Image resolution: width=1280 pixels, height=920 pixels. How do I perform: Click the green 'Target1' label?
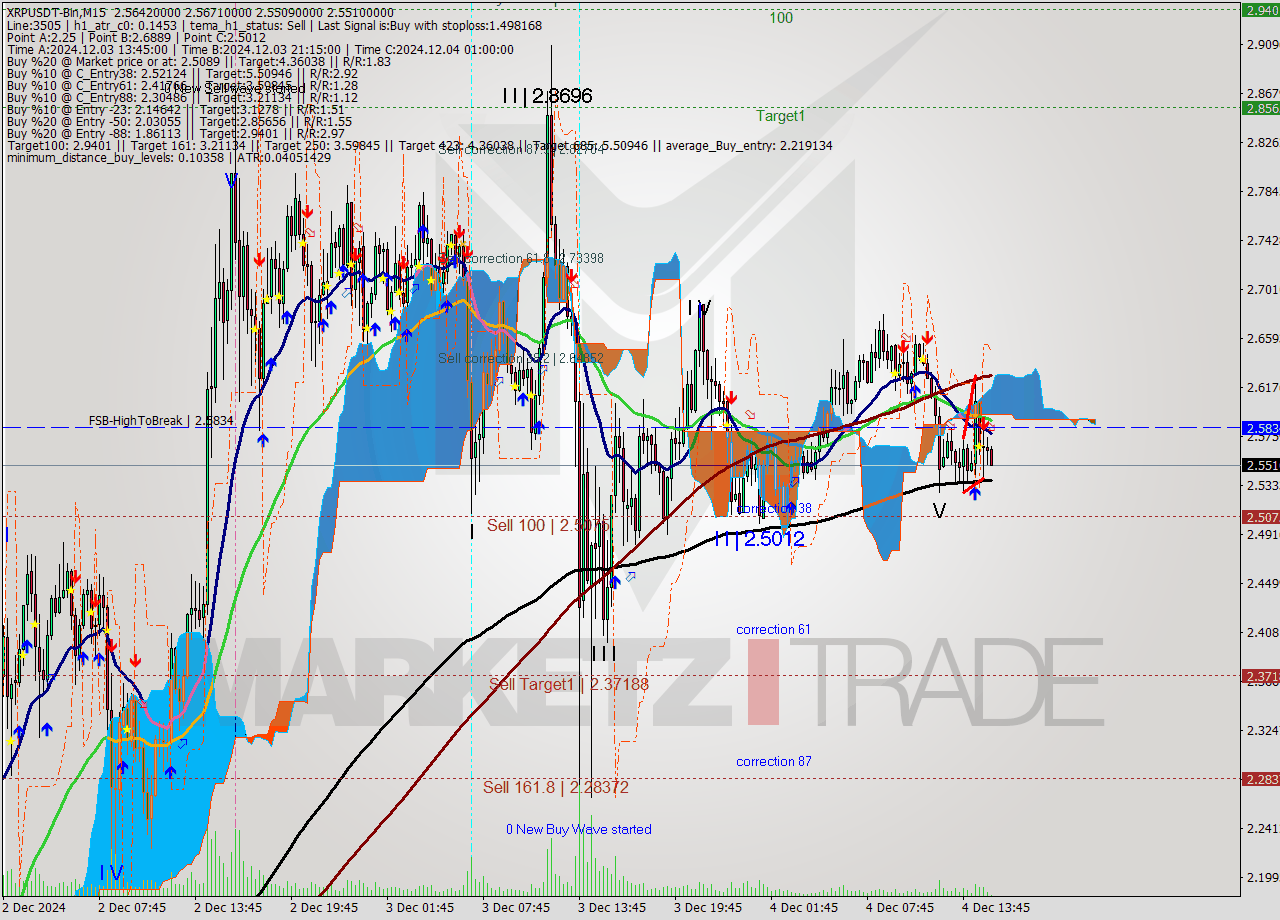(x=780, y=116)
